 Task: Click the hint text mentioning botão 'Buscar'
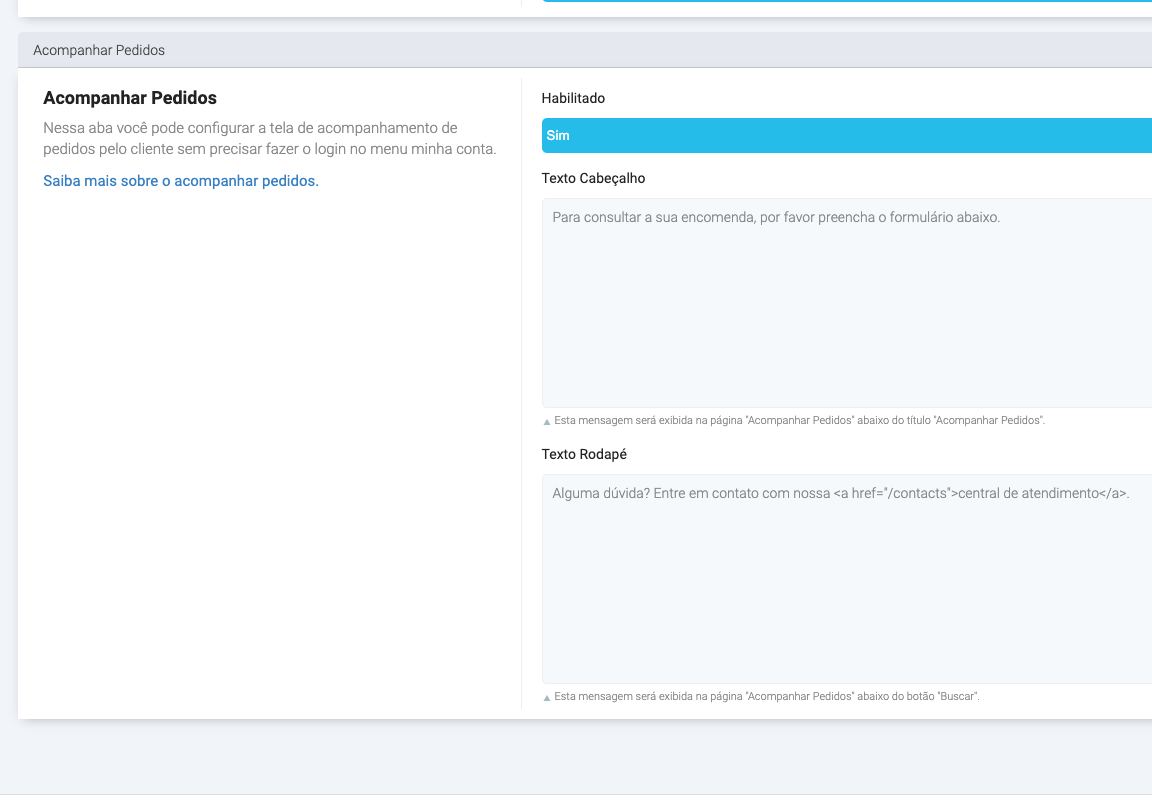[766, 696]
